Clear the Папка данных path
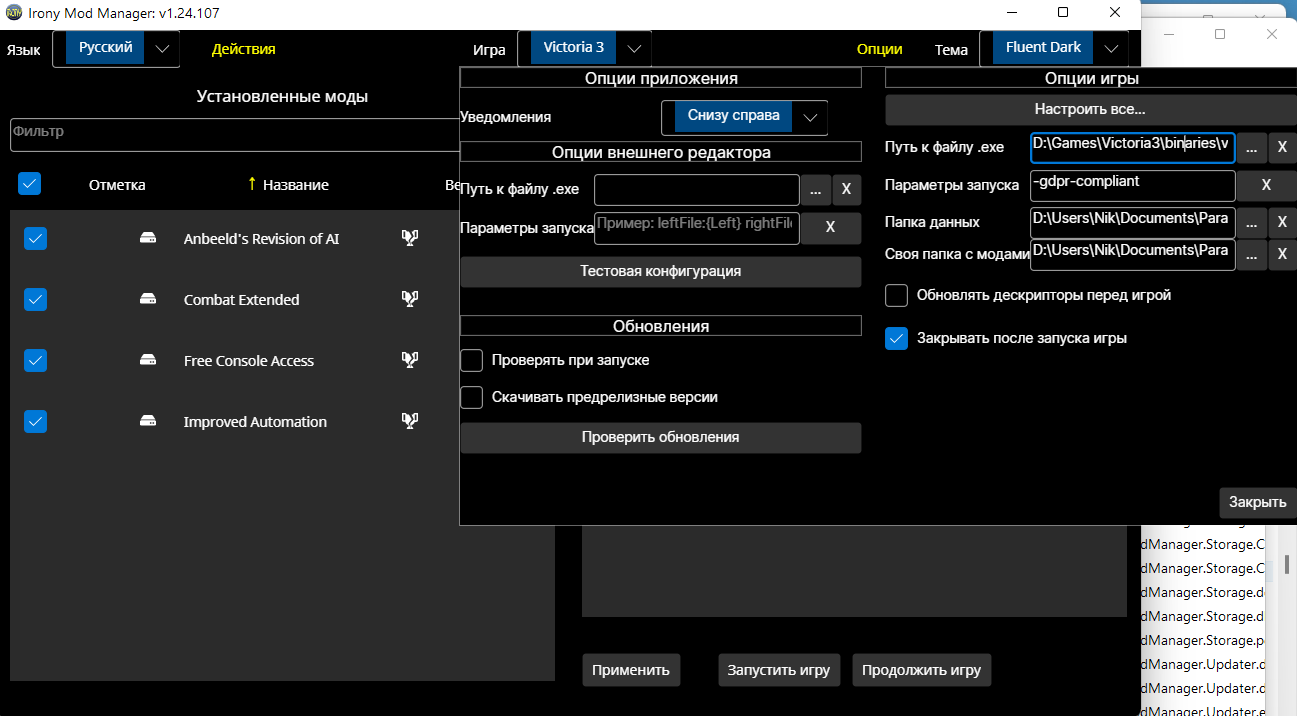Screen dimensions: 1297x716 (x=1282, y=222)
